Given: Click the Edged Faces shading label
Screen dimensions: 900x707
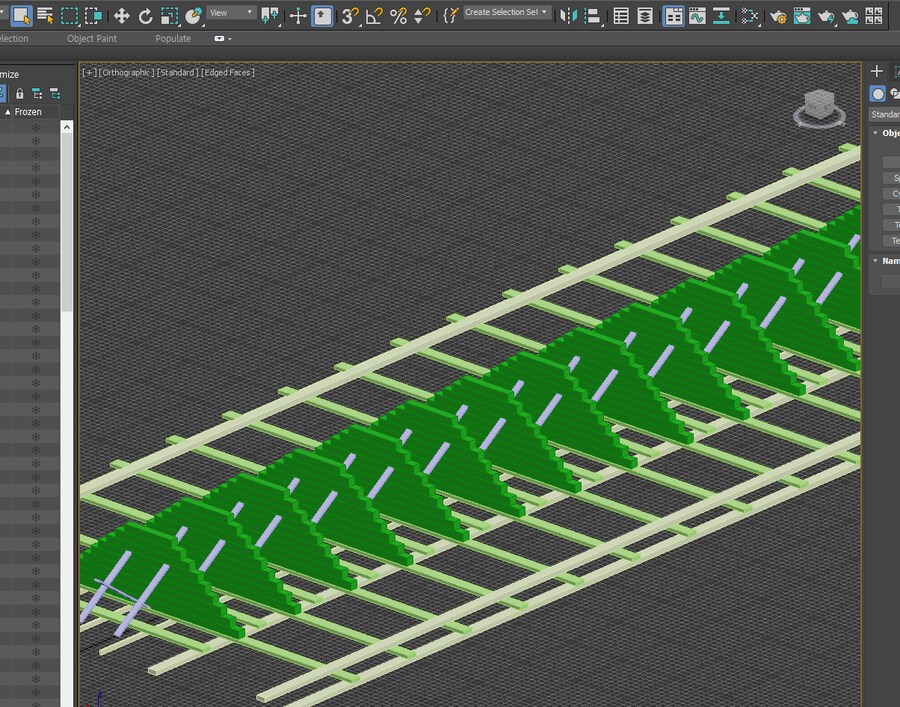Looking at the screenshot, I should pos(228,72).
